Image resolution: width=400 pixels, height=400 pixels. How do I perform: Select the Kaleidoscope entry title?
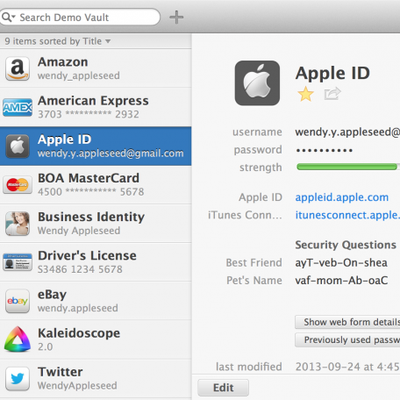(x=79, y=333)
